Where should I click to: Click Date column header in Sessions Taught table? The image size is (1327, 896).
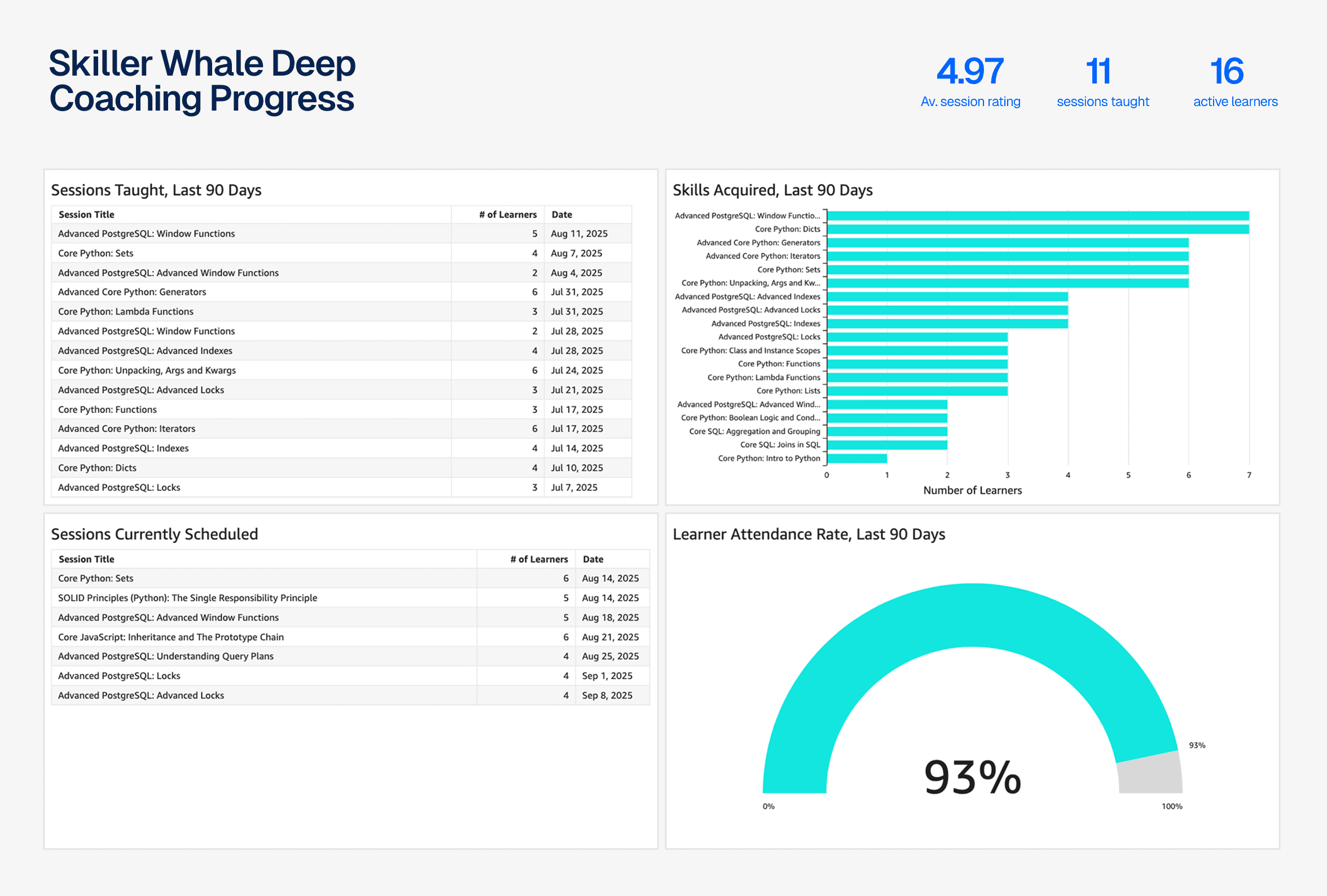[x=561, y=215]
